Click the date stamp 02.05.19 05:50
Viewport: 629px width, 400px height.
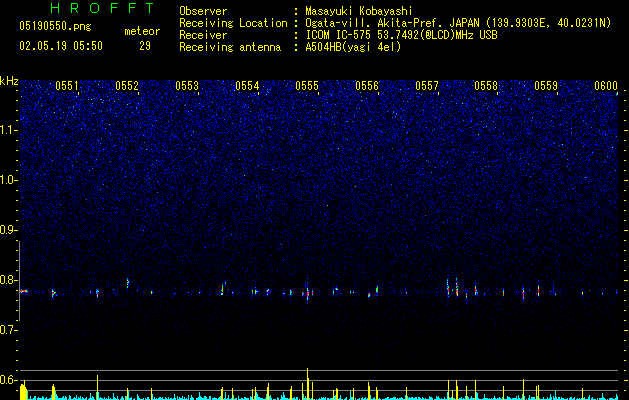(x=61, y=46)
